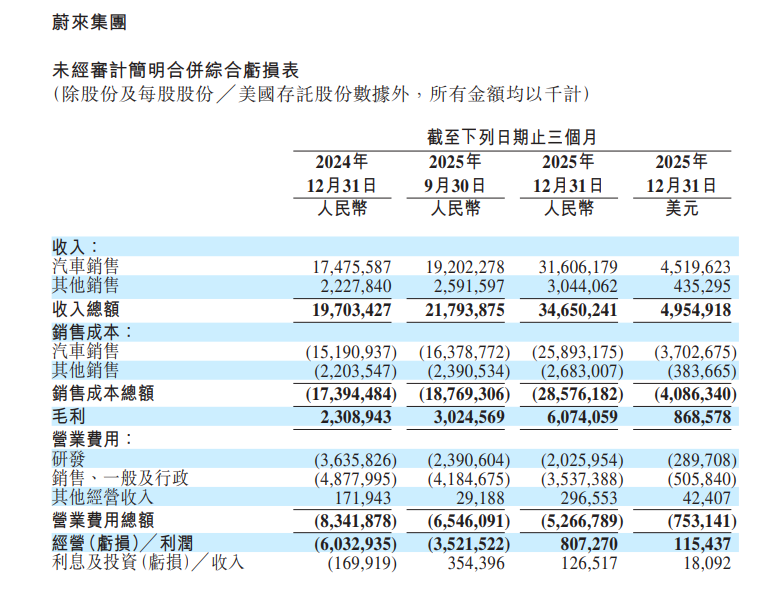Click the 銷售、一般及行政 row label
The height and width of the screenshot is (591, 775).
(x=120, y=478)
